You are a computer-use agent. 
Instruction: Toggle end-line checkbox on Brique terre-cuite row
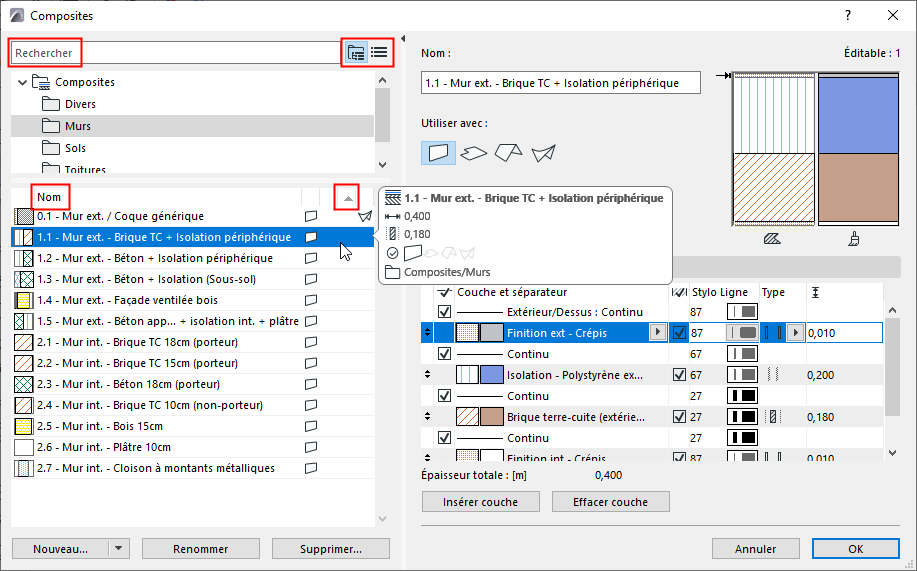click(x=679, y=417)
